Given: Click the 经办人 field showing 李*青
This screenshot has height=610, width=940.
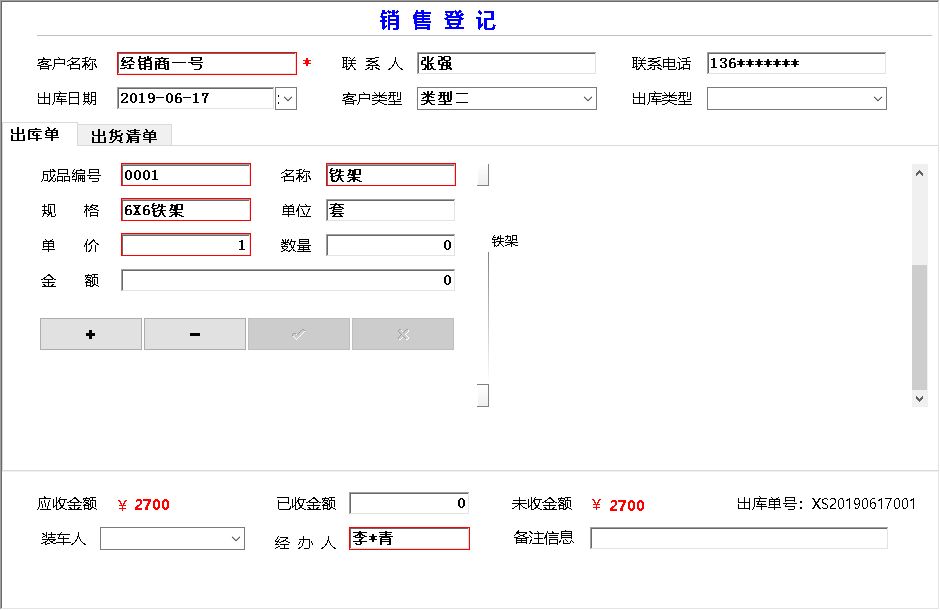Looking at the screenshot, I should tap(409, 538).
